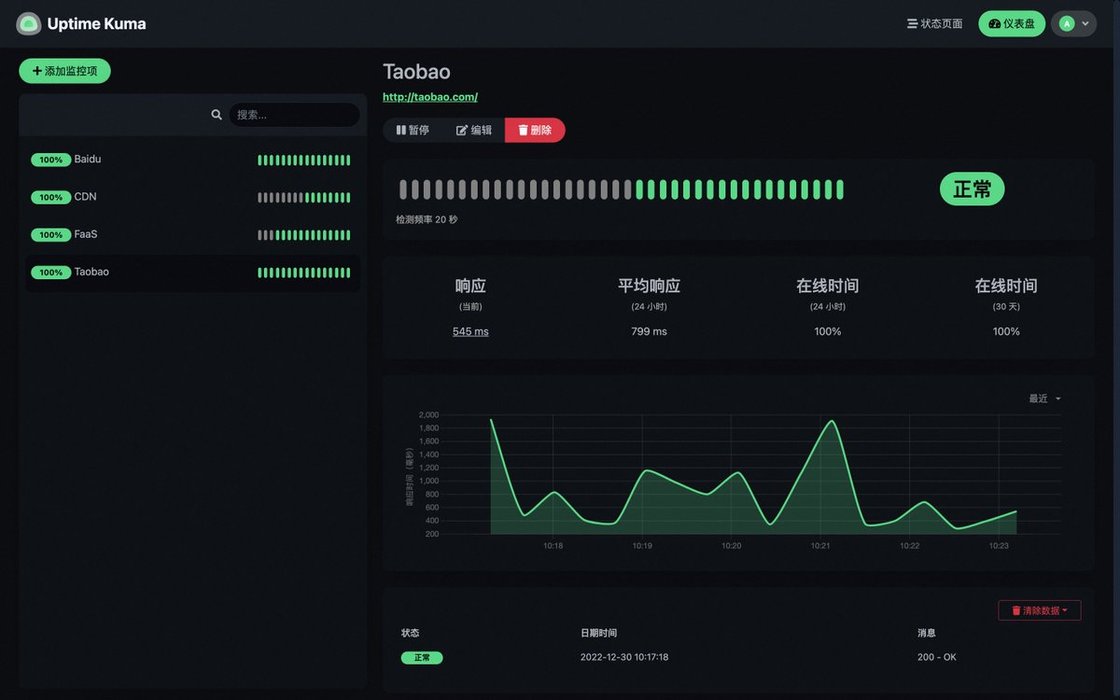This screenshot has width=1120, height=700.
Task: Click CDN heartbeat bar in sidebar
Action: point(304,198)
